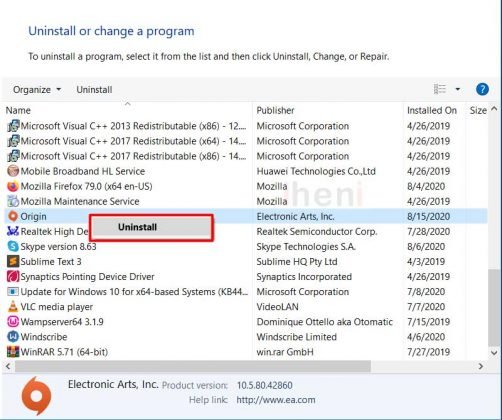Click the Realtek High Definition icon
This screenshot has height=420, width=502.
13,231
